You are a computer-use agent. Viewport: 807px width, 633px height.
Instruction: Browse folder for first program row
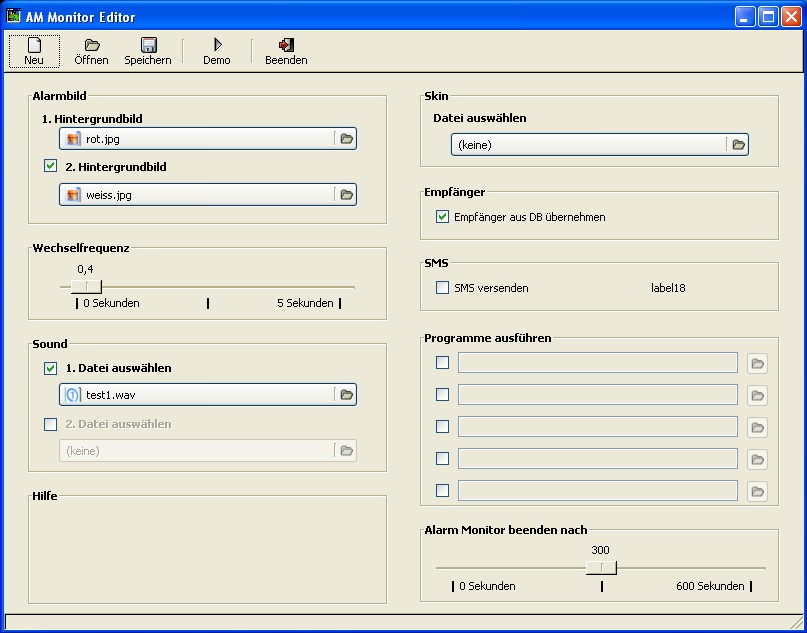tap(758, 363)
